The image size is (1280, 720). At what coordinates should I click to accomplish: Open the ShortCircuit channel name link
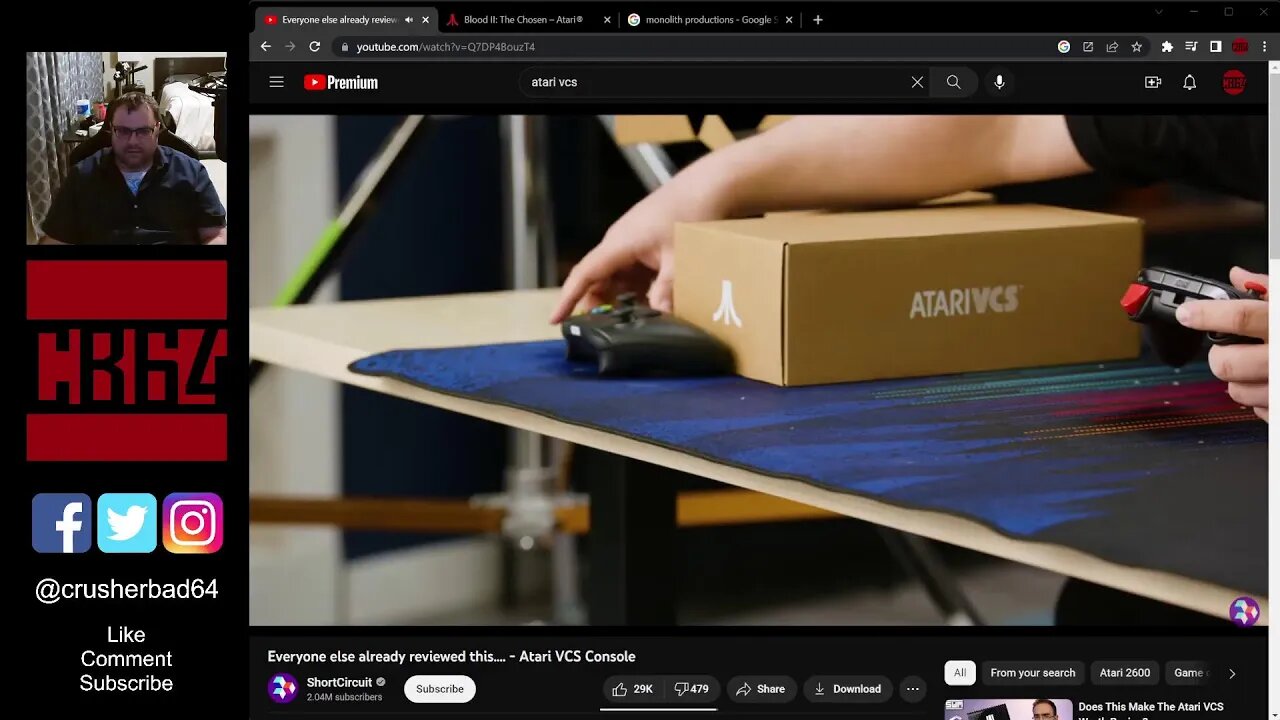point(339,682)
